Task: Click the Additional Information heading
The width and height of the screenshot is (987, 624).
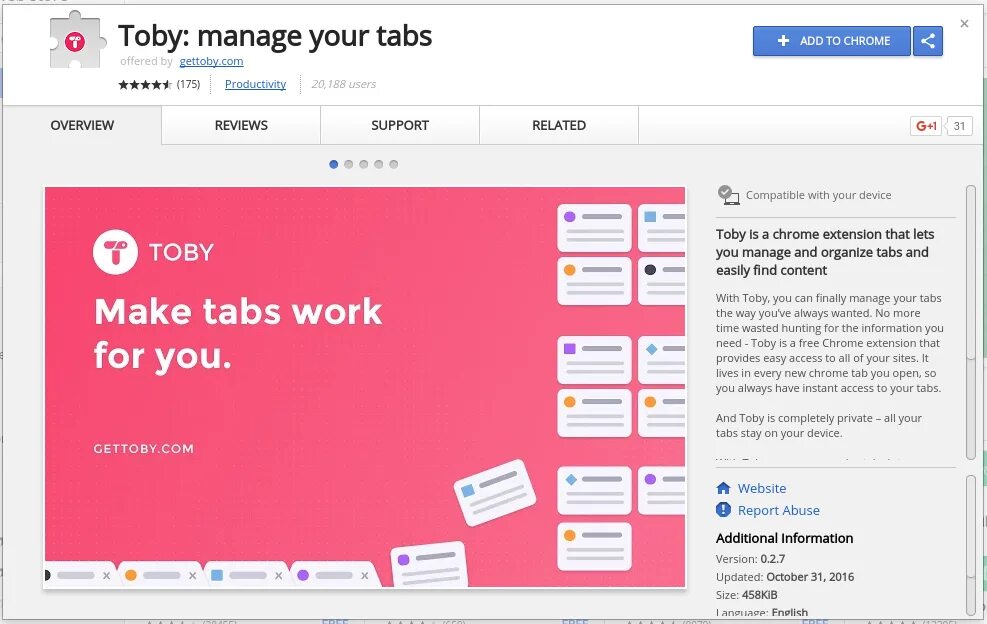Action: pyautogui.click(x=784, y=538)
